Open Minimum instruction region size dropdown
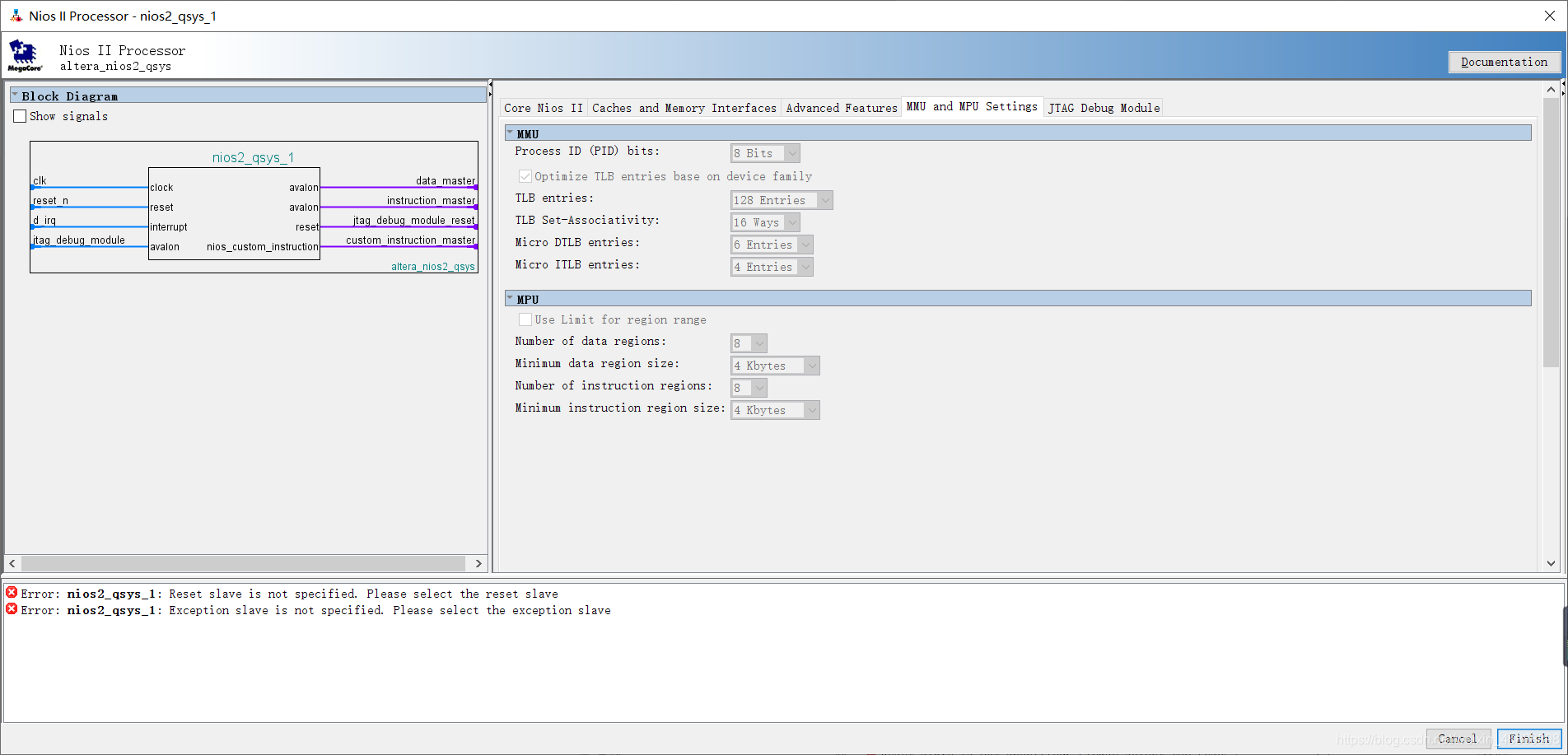 pos(775,410)
